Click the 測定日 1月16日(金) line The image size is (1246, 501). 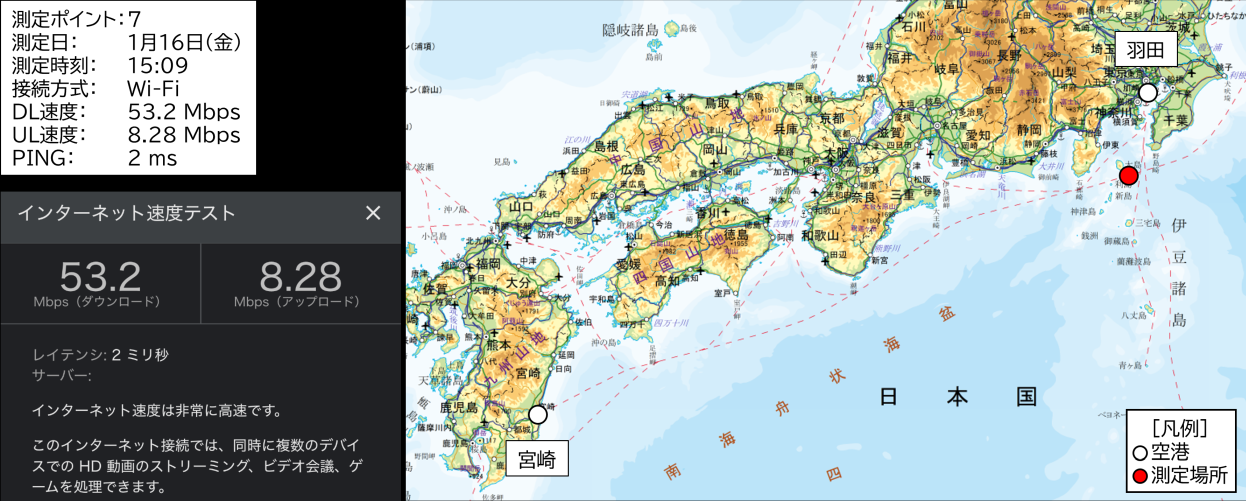pos(126,42)
